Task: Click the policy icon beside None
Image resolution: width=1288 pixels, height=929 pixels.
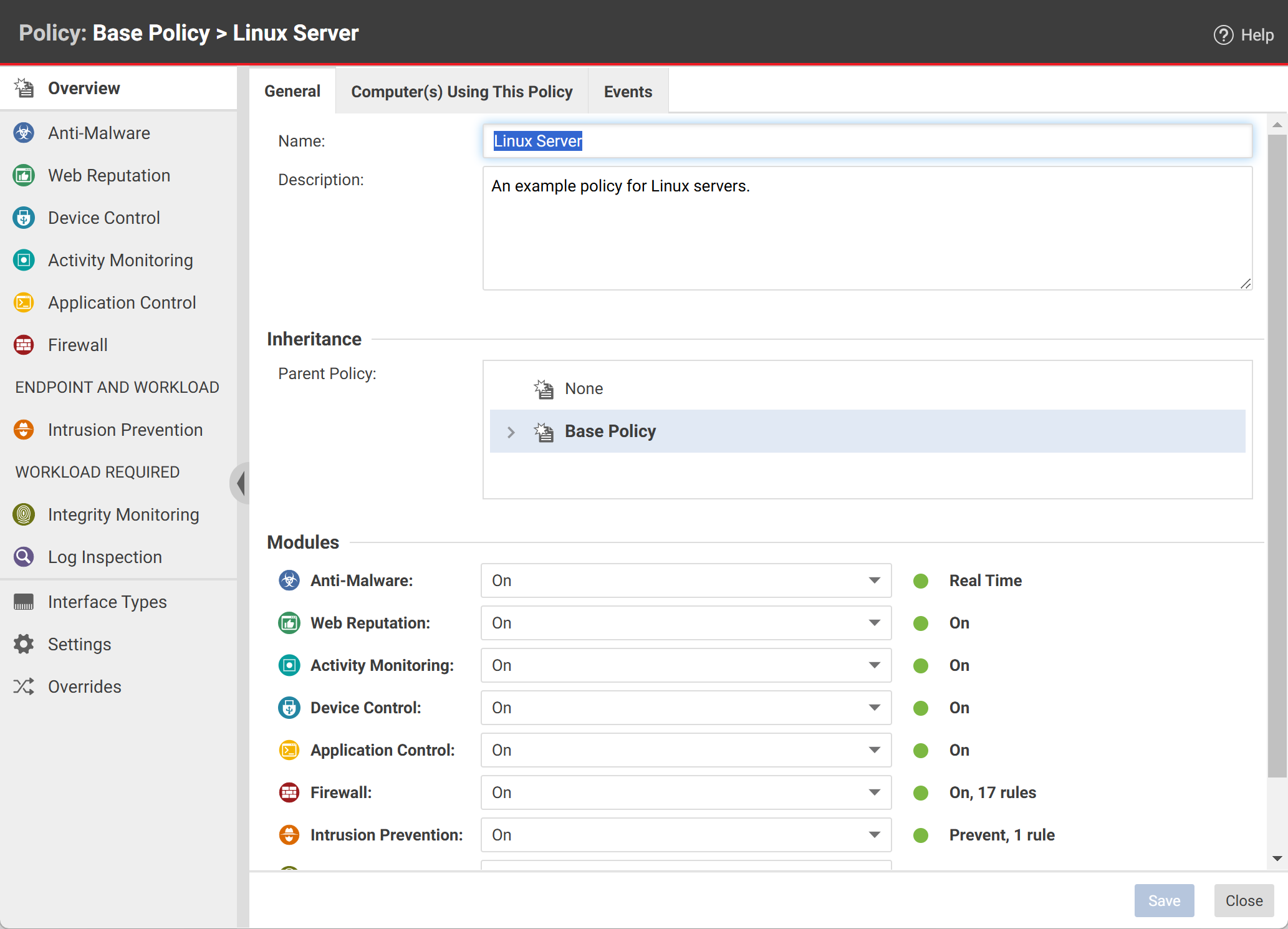Action: [x=544, y=389]
